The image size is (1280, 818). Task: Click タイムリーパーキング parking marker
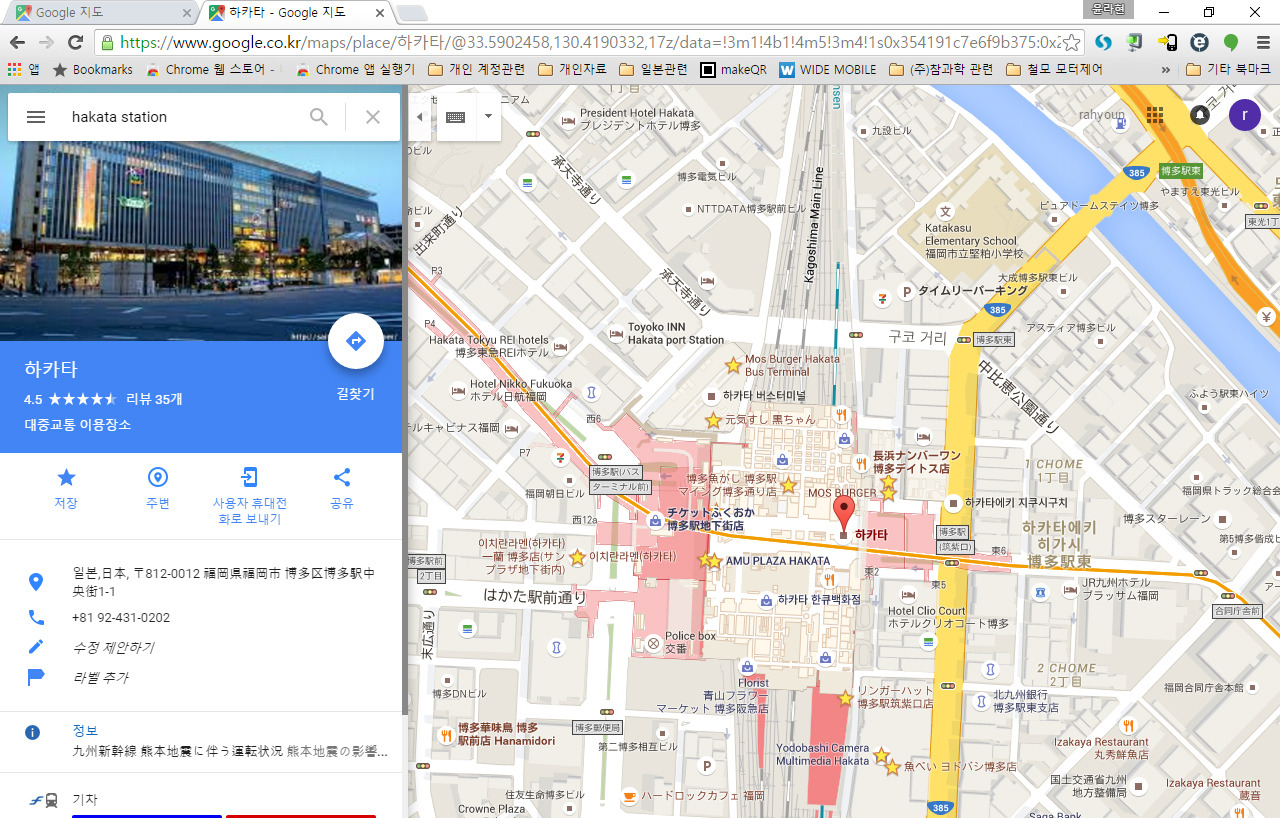(908, 292)
